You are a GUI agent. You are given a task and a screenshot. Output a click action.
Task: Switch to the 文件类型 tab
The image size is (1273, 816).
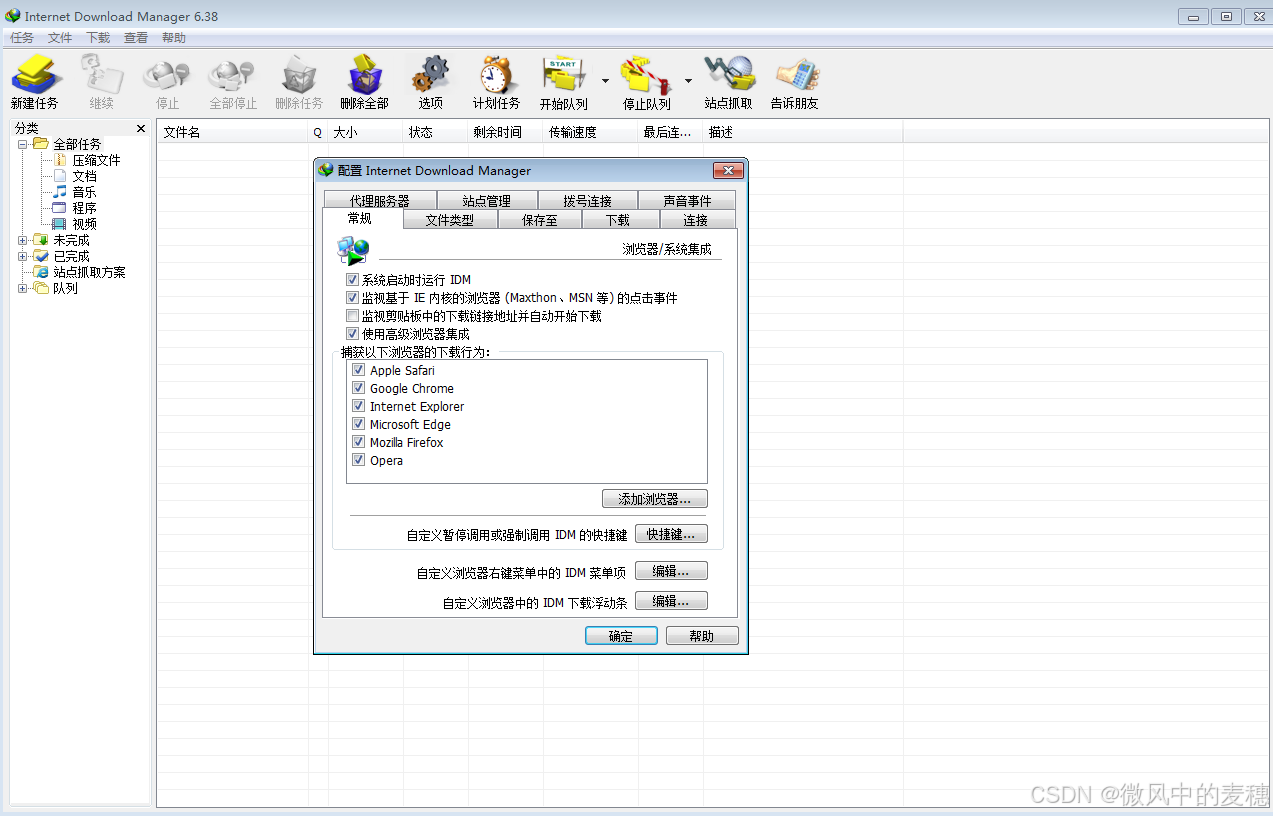coord(449,220)
